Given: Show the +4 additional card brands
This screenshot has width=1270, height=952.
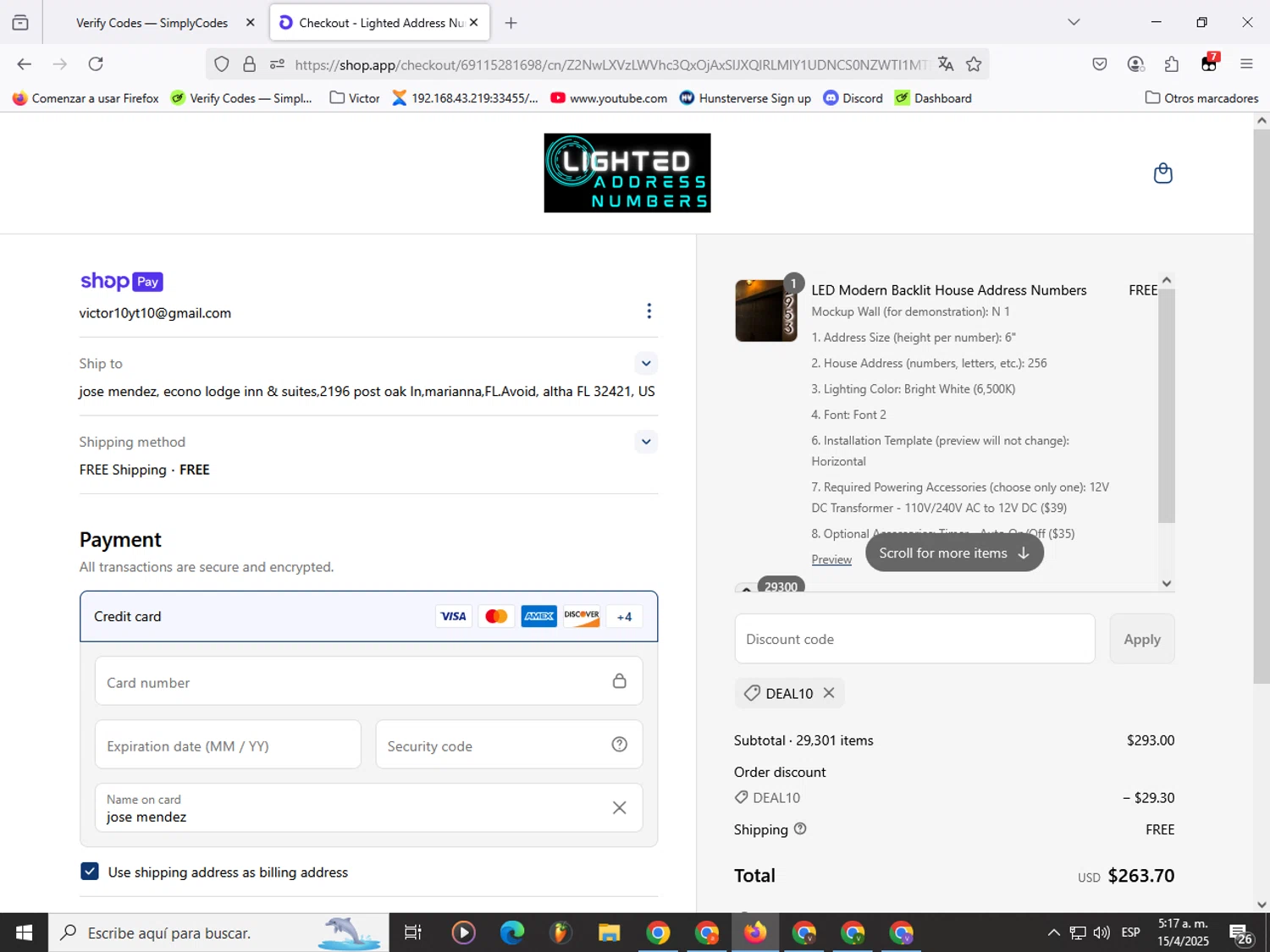Looking at the screenshot, I should (624, 617).
